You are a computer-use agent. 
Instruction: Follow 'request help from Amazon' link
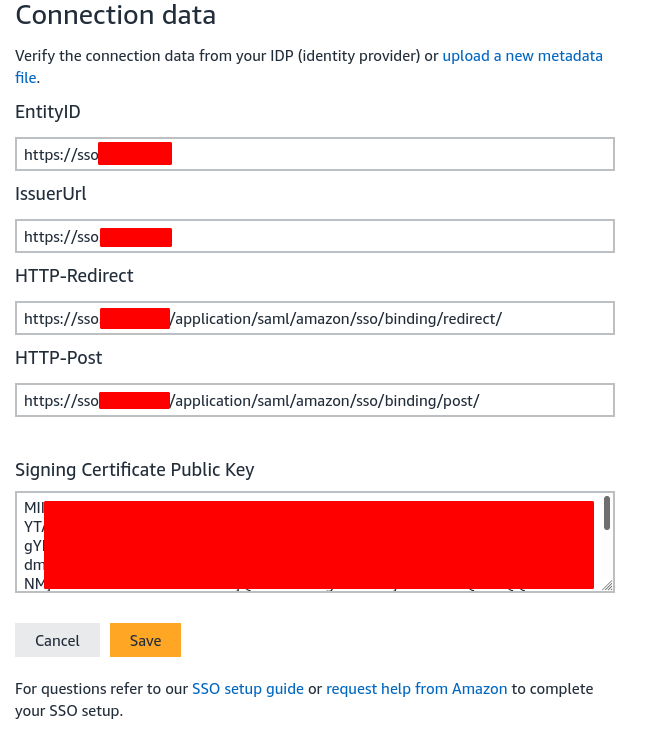417,689
